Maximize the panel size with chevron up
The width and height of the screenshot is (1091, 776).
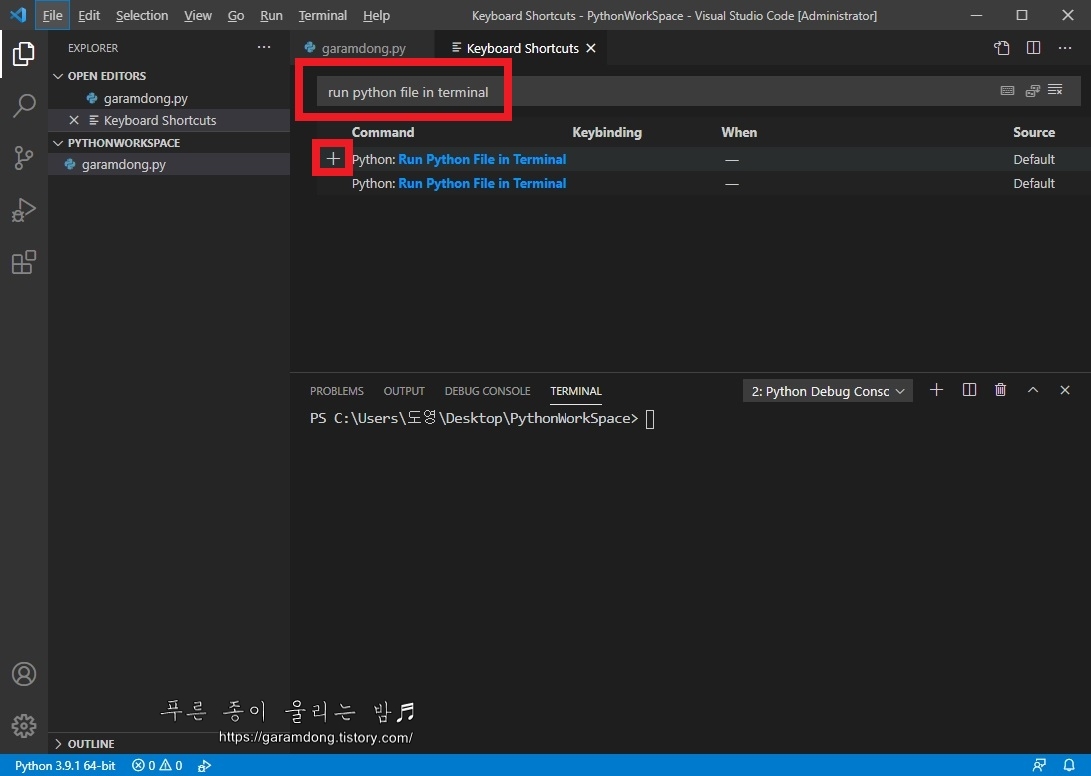pyautogui.click(x=1033, y=390)
